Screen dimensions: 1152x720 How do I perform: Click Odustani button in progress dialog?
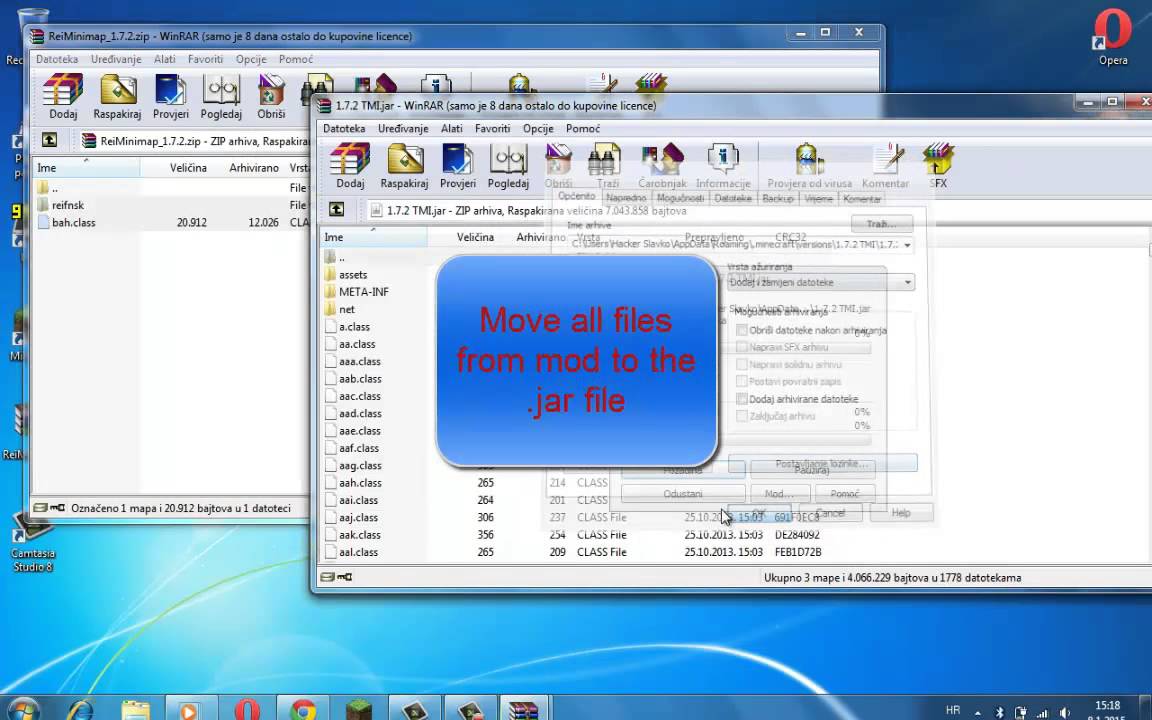[x=683, y=494]
